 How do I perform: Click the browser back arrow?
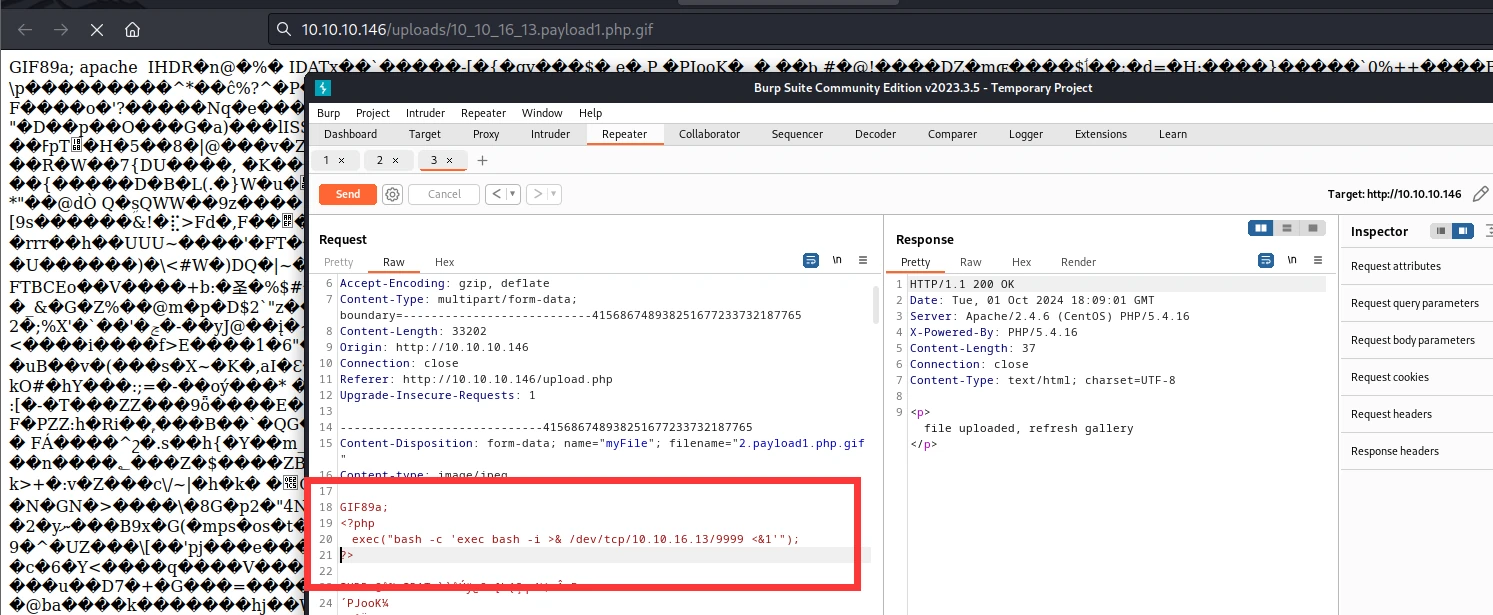click(25, 29)
